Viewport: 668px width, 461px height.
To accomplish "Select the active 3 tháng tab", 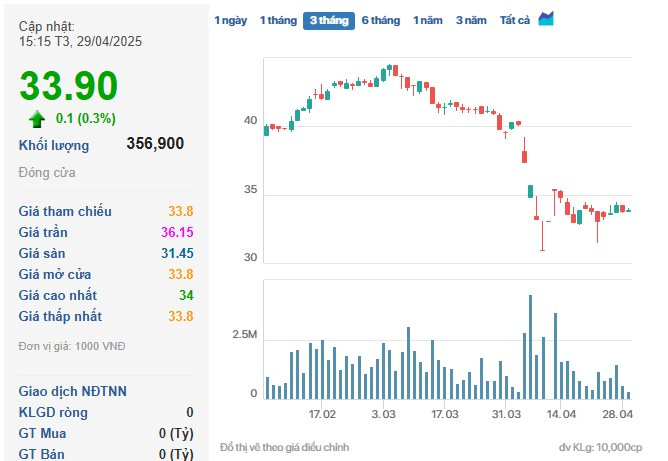I will click(328, 20).
